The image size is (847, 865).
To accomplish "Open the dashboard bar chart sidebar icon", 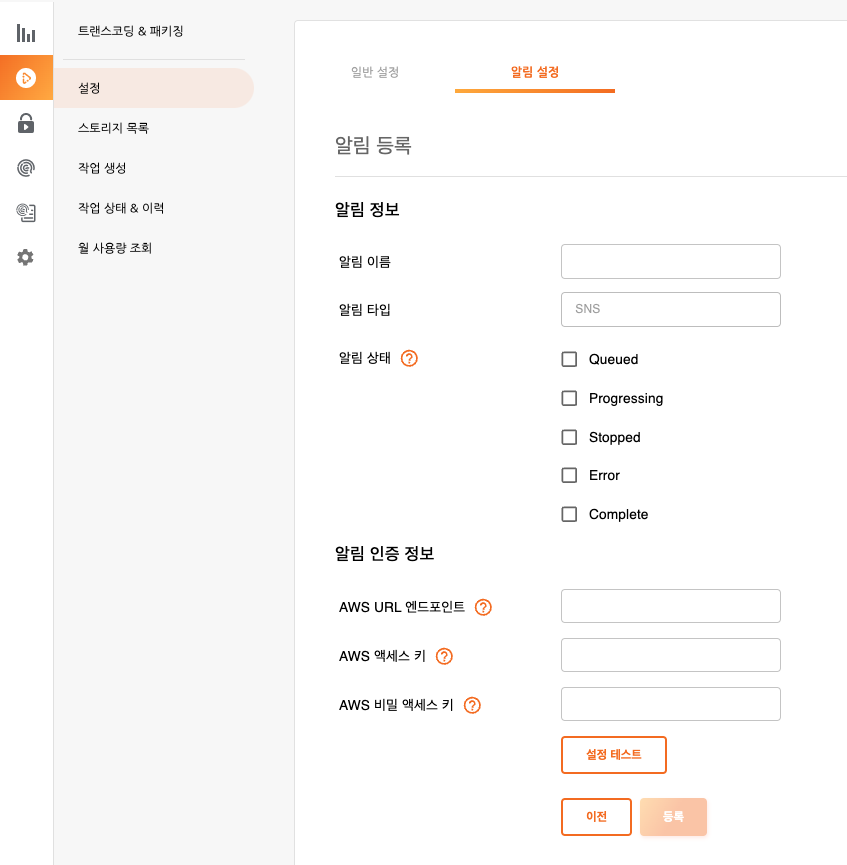I will click(26, 33).
